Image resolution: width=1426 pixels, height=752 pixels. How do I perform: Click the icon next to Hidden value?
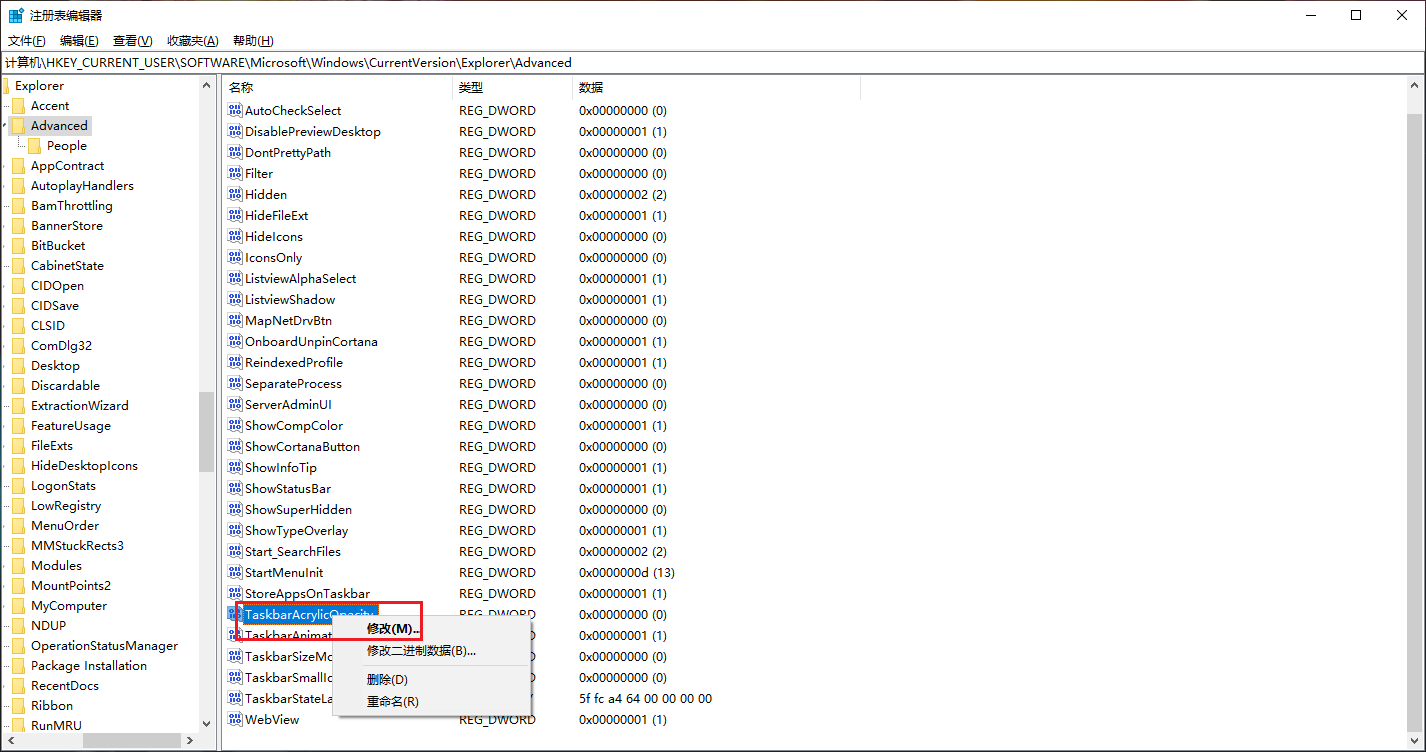(x=235, y=195)
